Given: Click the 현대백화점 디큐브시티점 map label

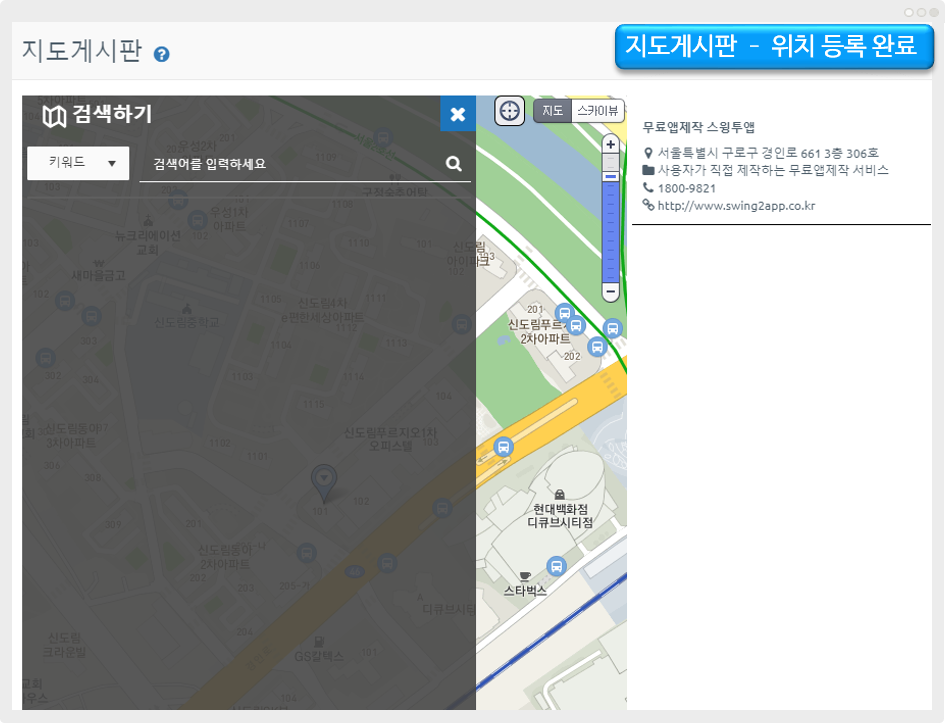Looking at the screenshot, I should click(560, 515).
